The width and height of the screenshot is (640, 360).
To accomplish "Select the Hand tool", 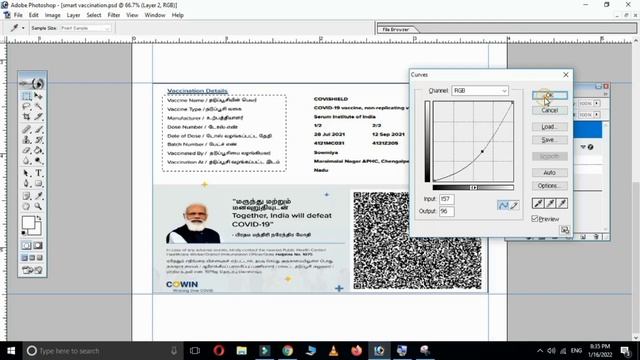I will click(x=27, y=206).
